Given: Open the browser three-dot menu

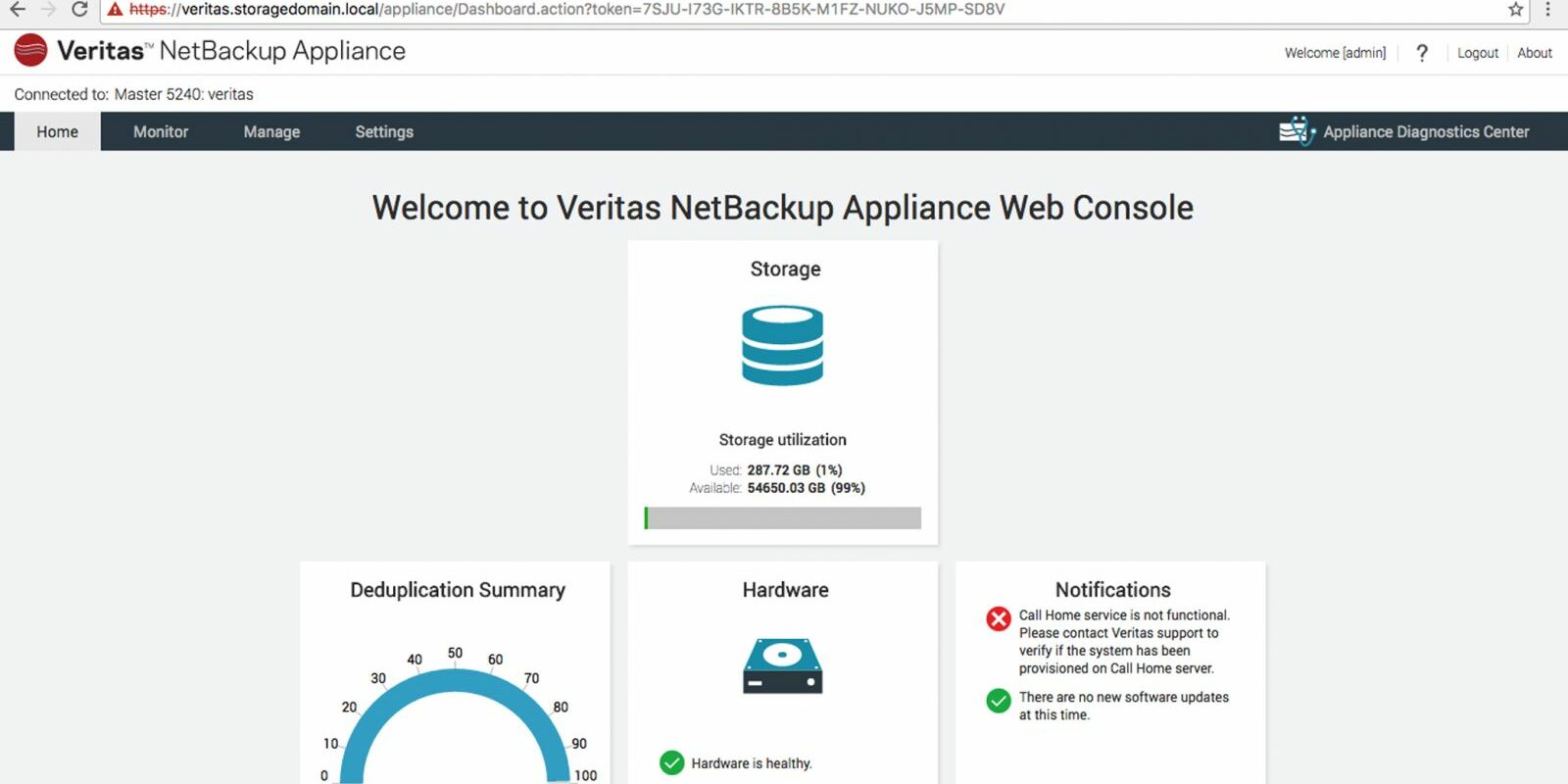Looking at the screenshot, I should [1548, 10].
